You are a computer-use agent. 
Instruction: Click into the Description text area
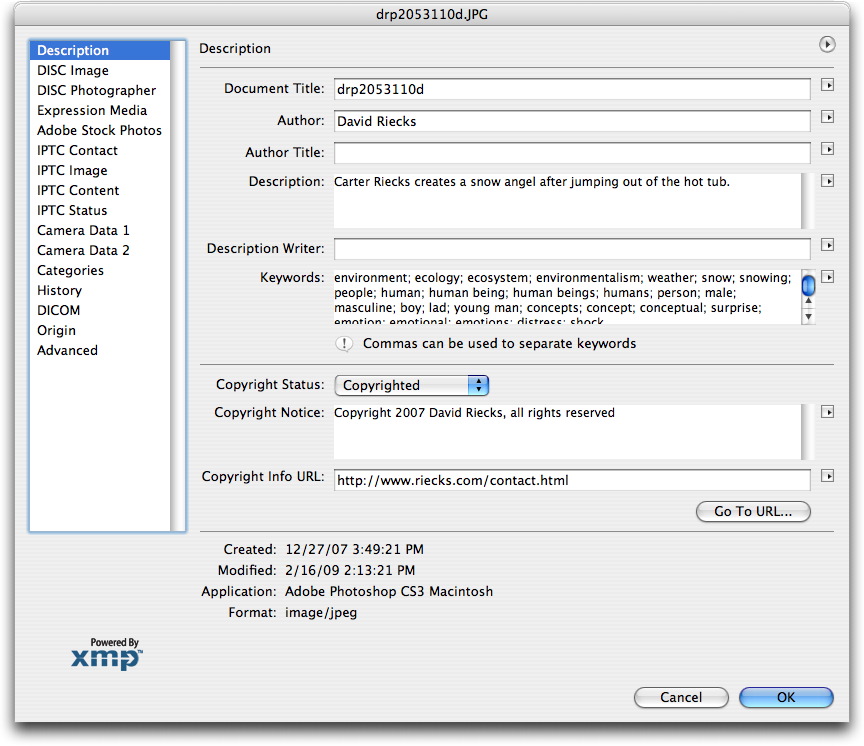pyautogui.click(x=568, y=201)
